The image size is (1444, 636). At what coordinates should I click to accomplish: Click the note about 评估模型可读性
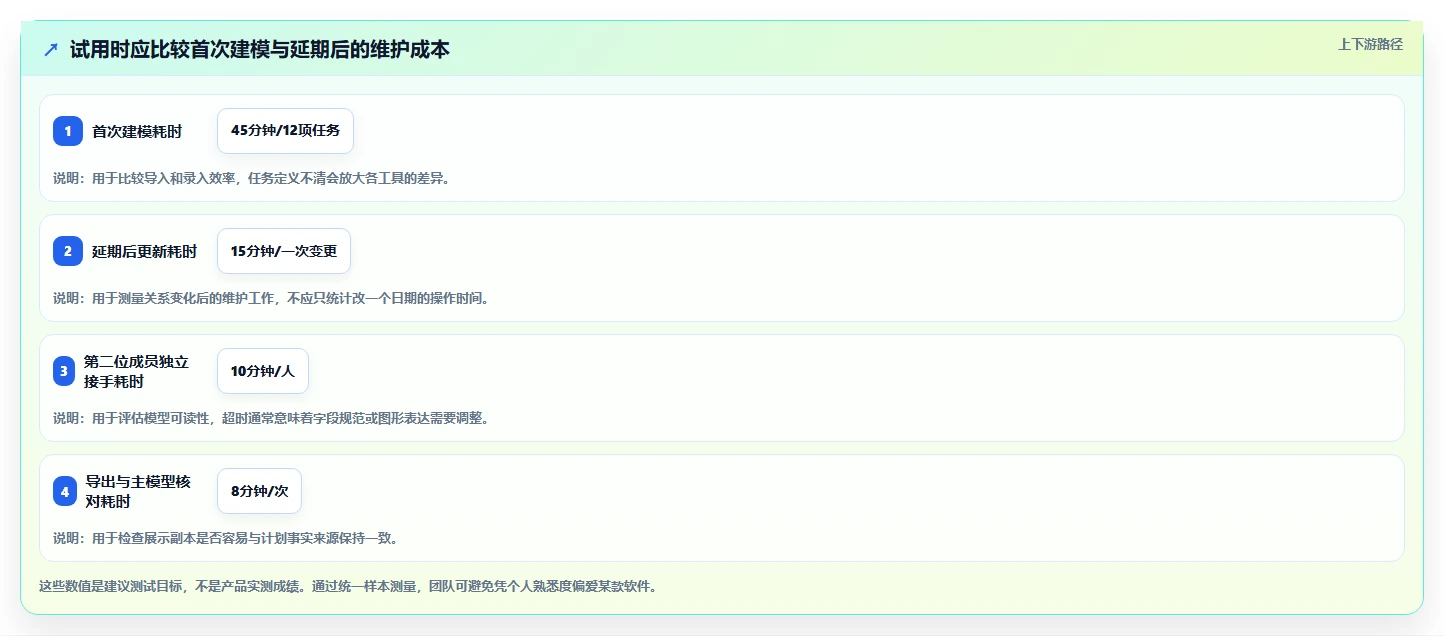271,418
